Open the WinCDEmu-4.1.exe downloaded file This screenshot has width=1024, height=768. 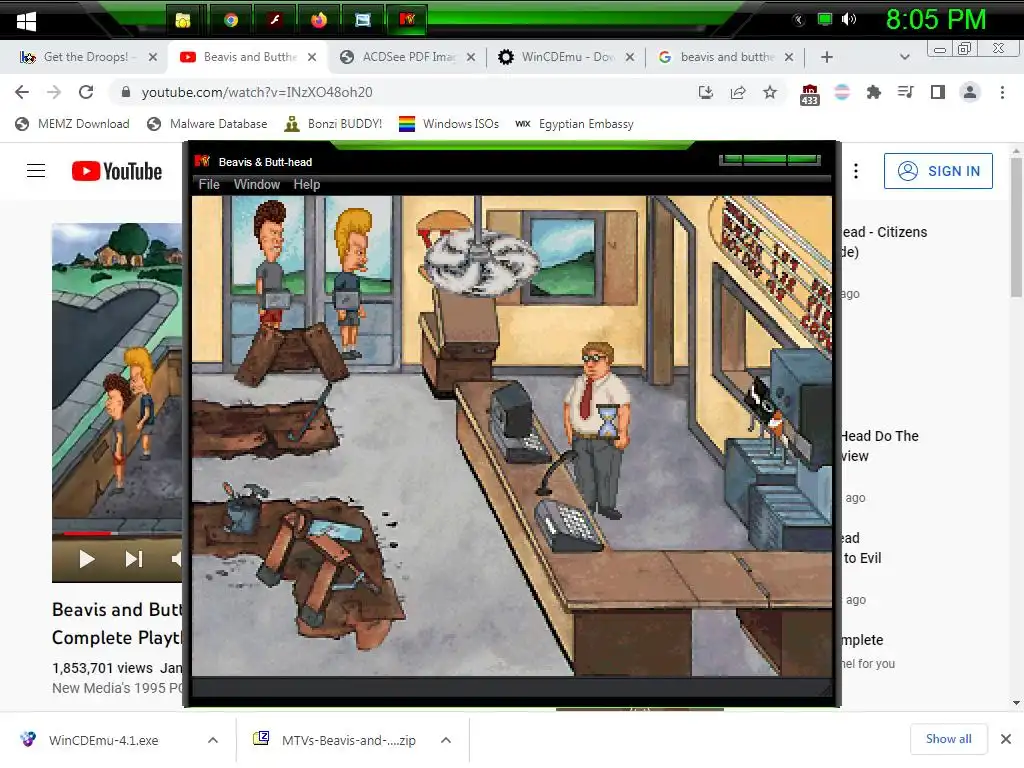[x=103, y=740]
